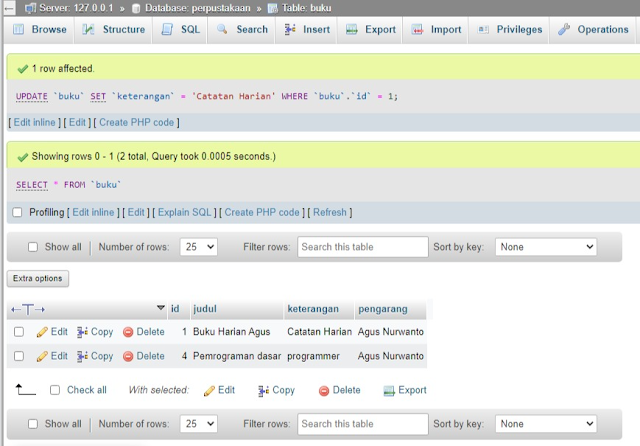Sort by judul column header
The height and width of the screenshot is (446, 640).
point(205,309)
